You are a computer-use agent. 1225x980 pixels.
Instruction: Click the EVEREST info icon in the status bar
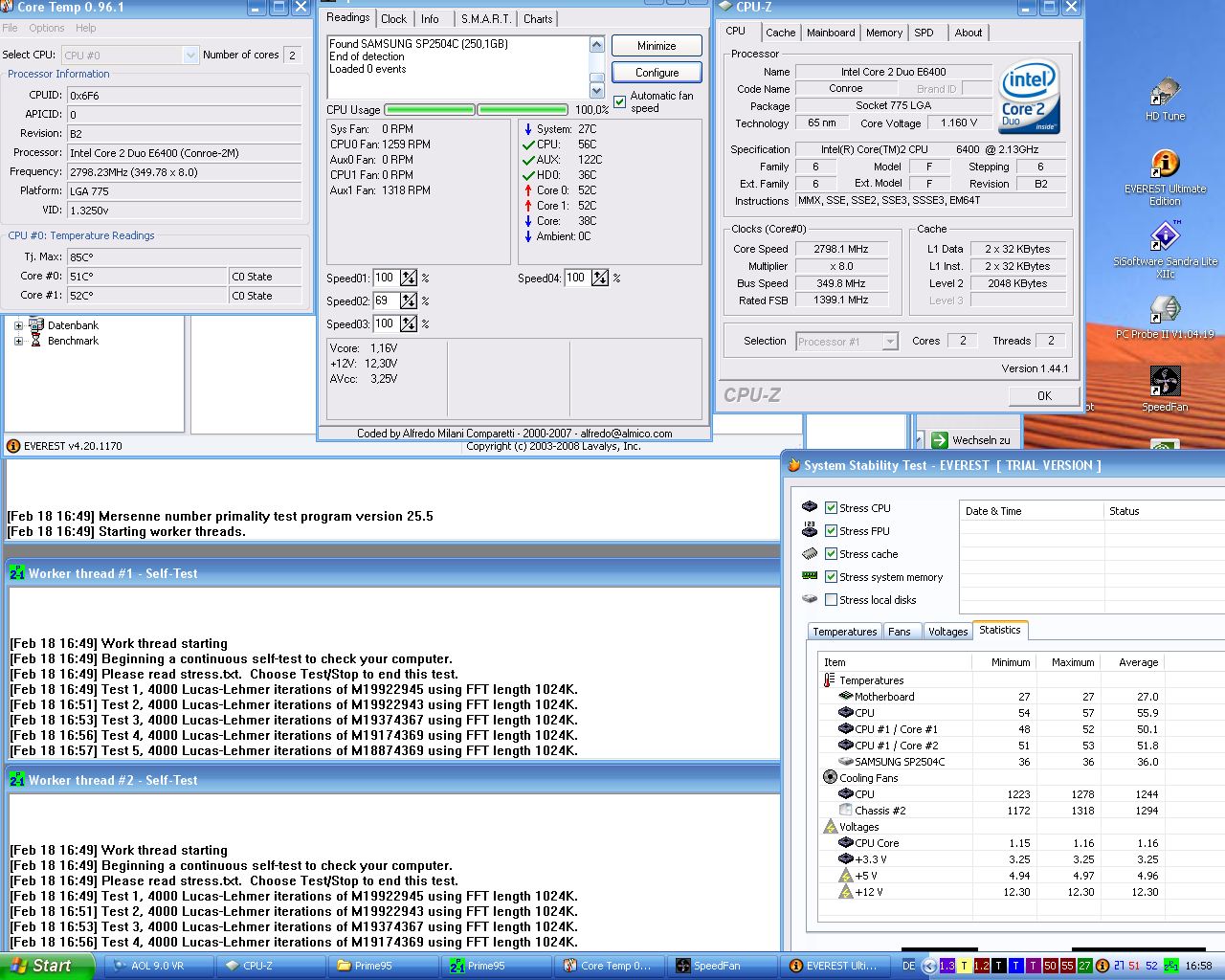[13, 446]
